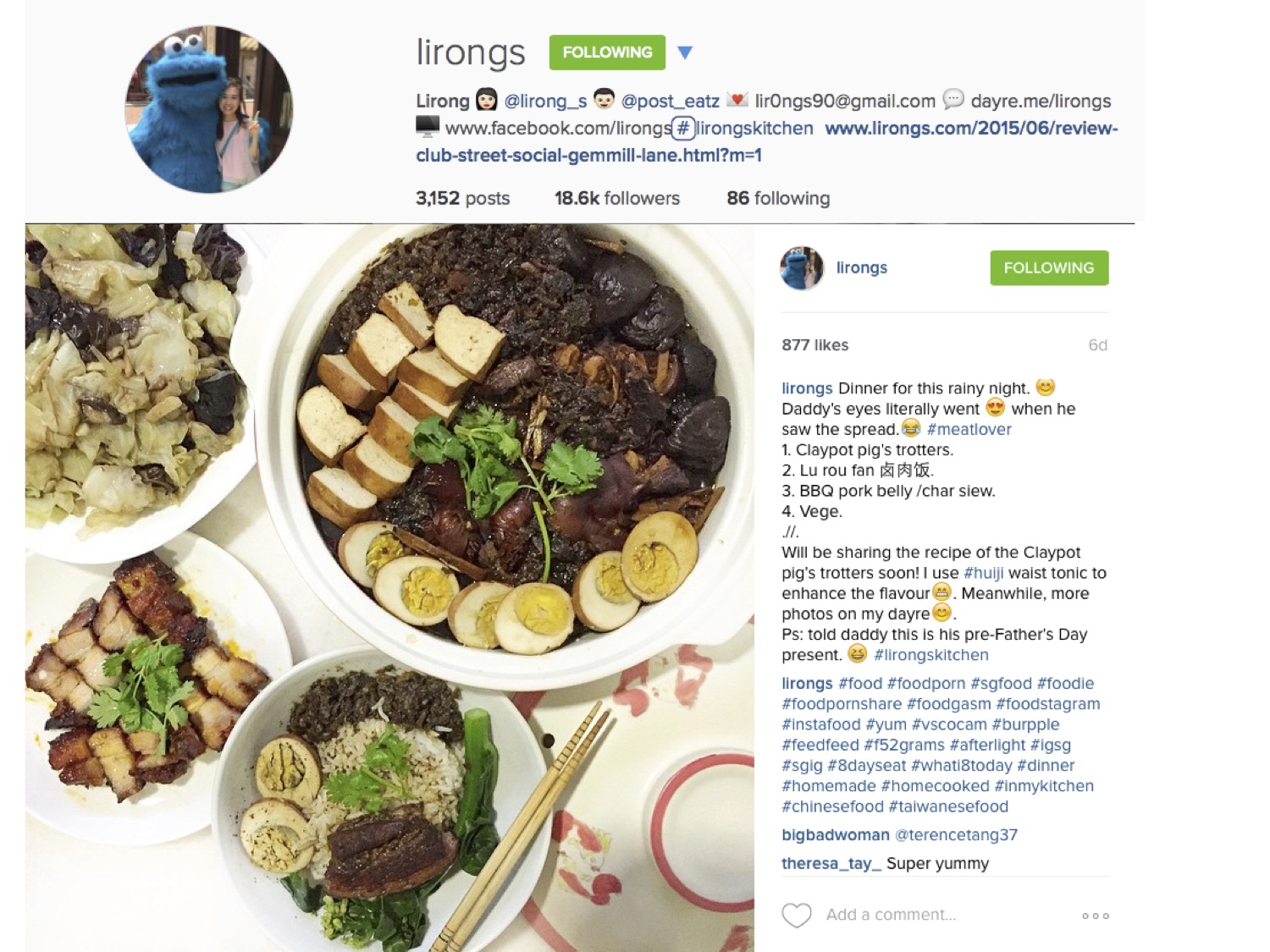Open the @lirong_s profile link

tap(545, 102)
